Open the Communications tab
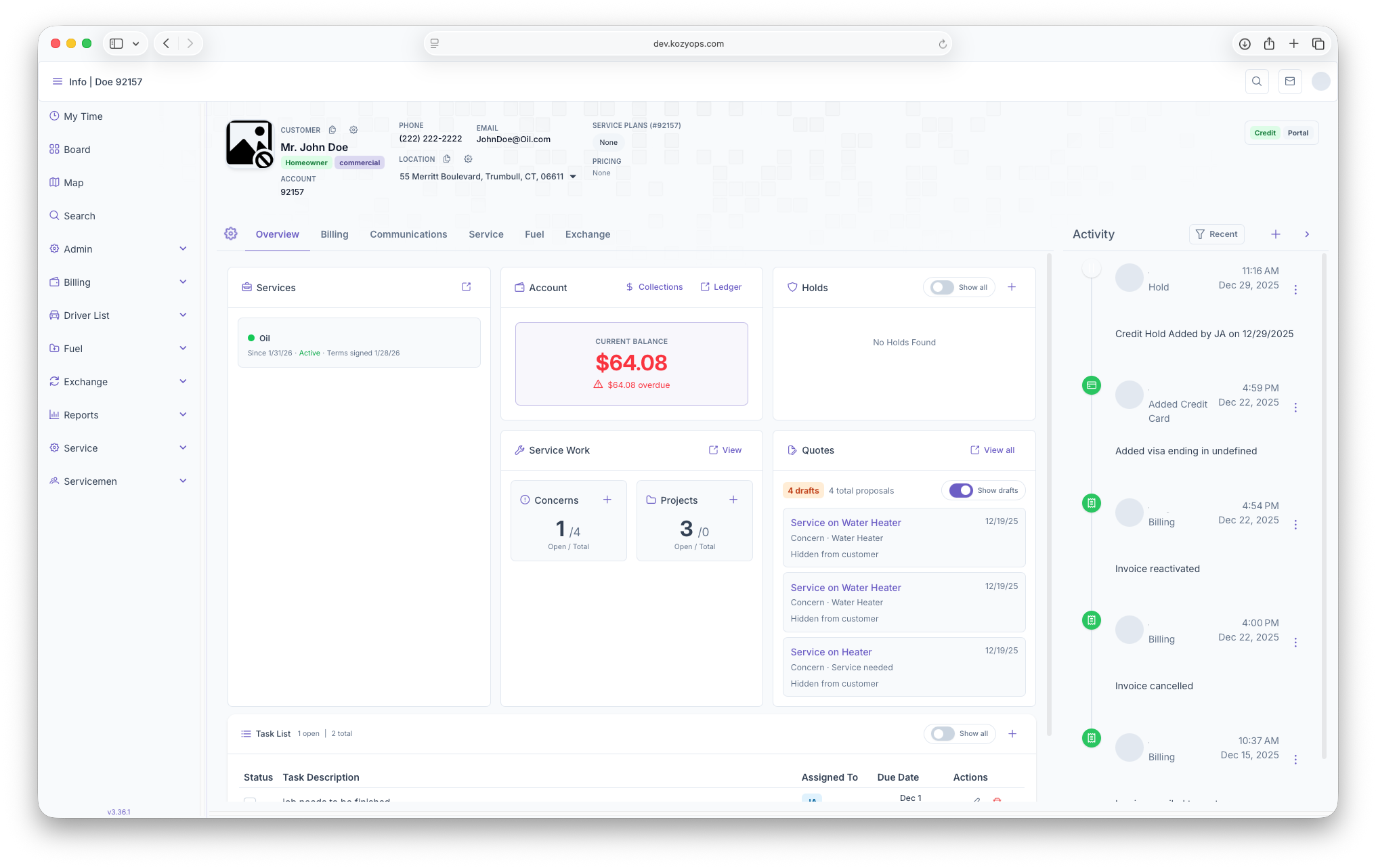 pyautogui.click(x=408, y=234)
